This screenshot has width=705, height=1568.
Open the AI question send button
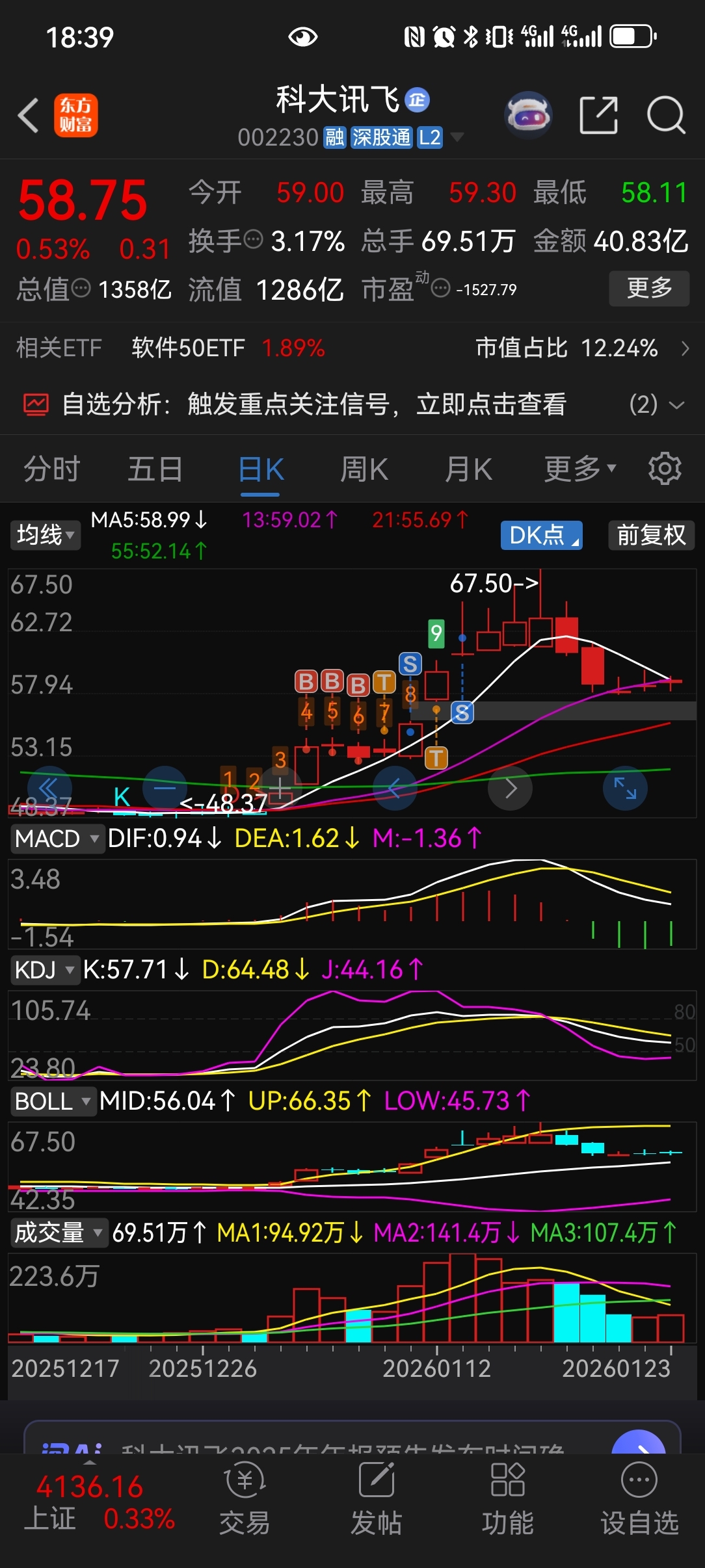point(639,1442)
